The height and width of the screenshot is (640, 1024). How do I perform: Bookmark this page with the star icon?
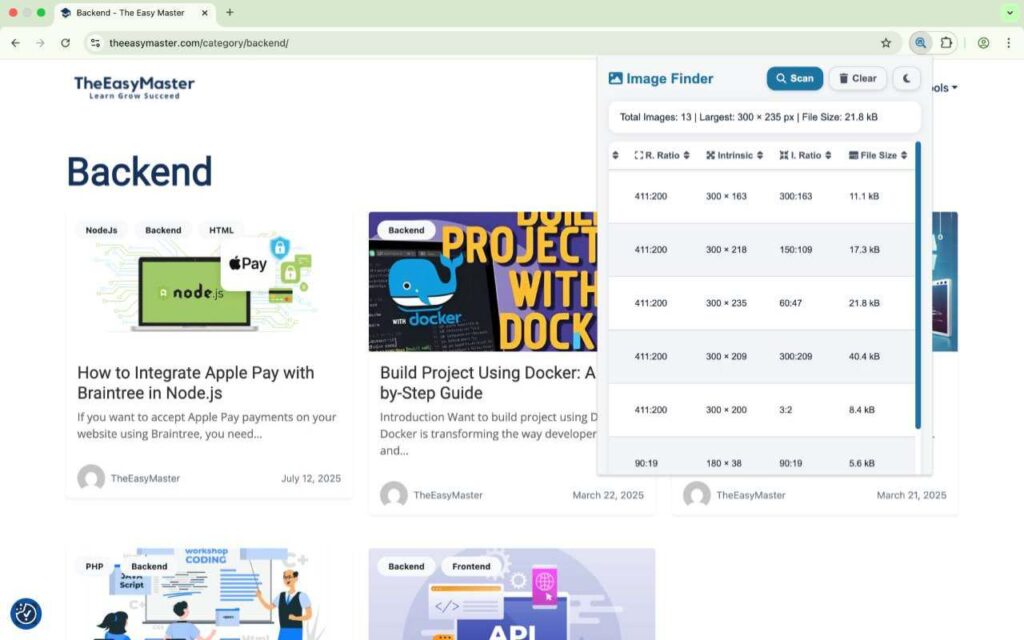tap(886, 43)
